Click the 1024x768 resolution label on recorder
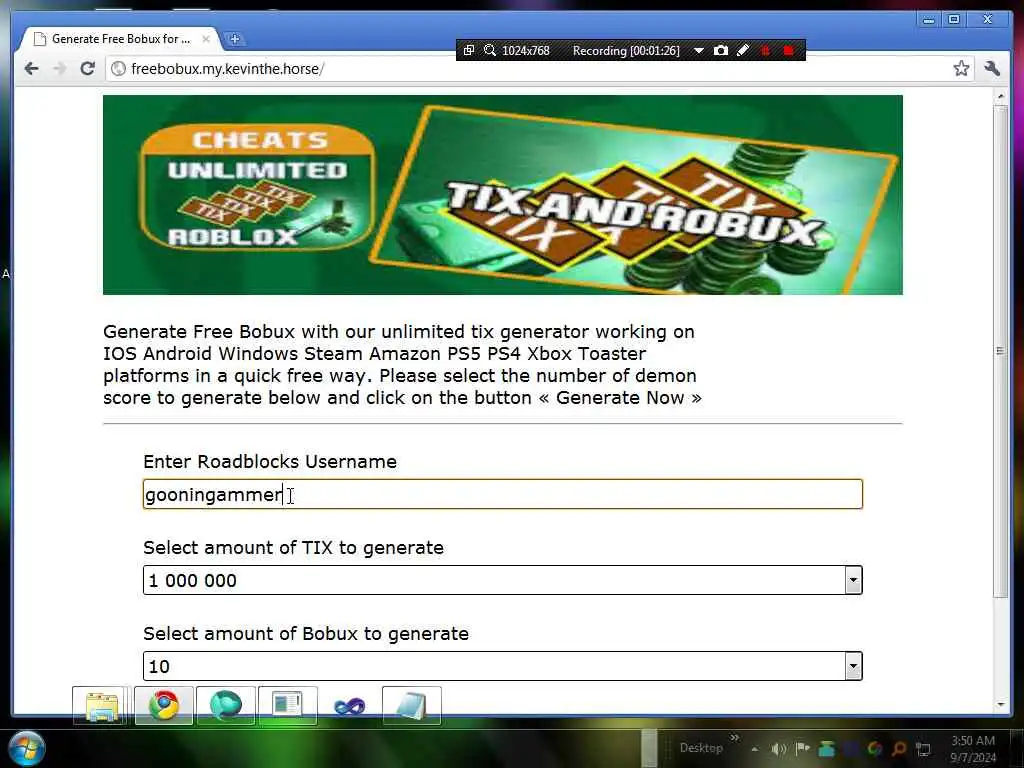The image size is (1024, 768). pos(526,50)
